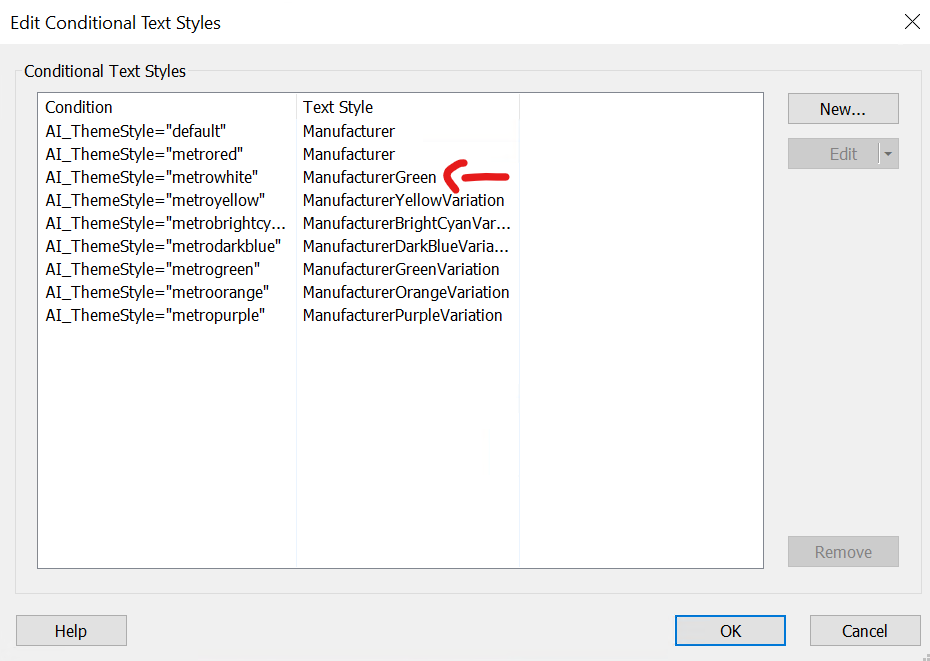Highlight the AI_ThemeStyle="metrodarkblue" condition
This screenshot has width=930, height=661.
tap(163, 246)
